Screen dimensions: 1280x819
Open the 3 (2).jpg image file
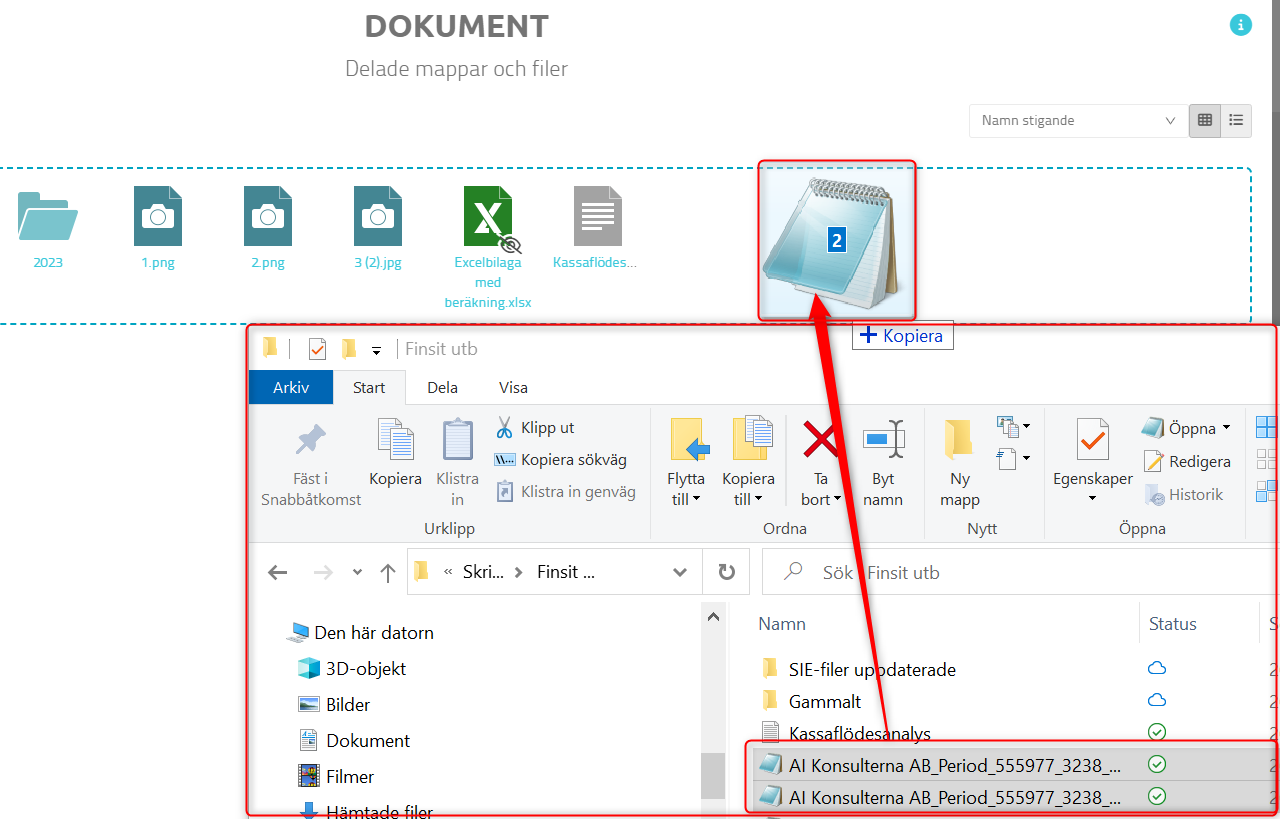[x=378, y=231]
